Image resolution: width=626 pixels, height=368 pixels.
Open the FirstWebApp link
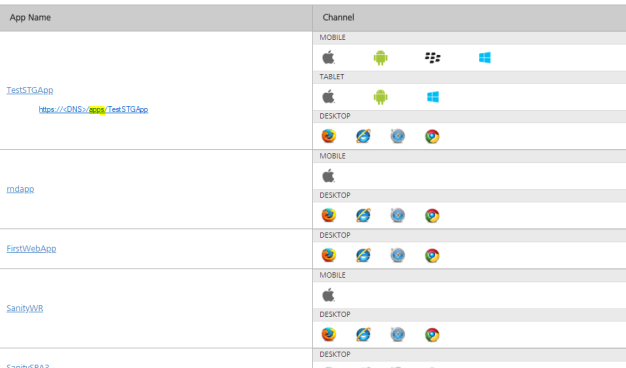click(x=31, y=249)
